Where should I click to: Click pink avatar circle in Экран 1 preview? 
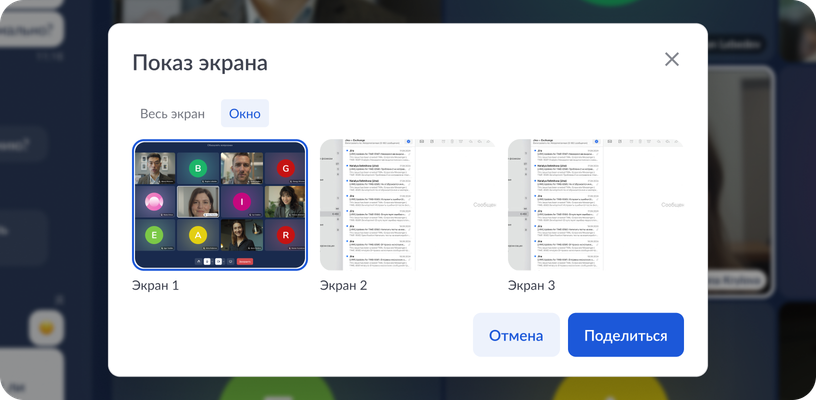point(154,202)
